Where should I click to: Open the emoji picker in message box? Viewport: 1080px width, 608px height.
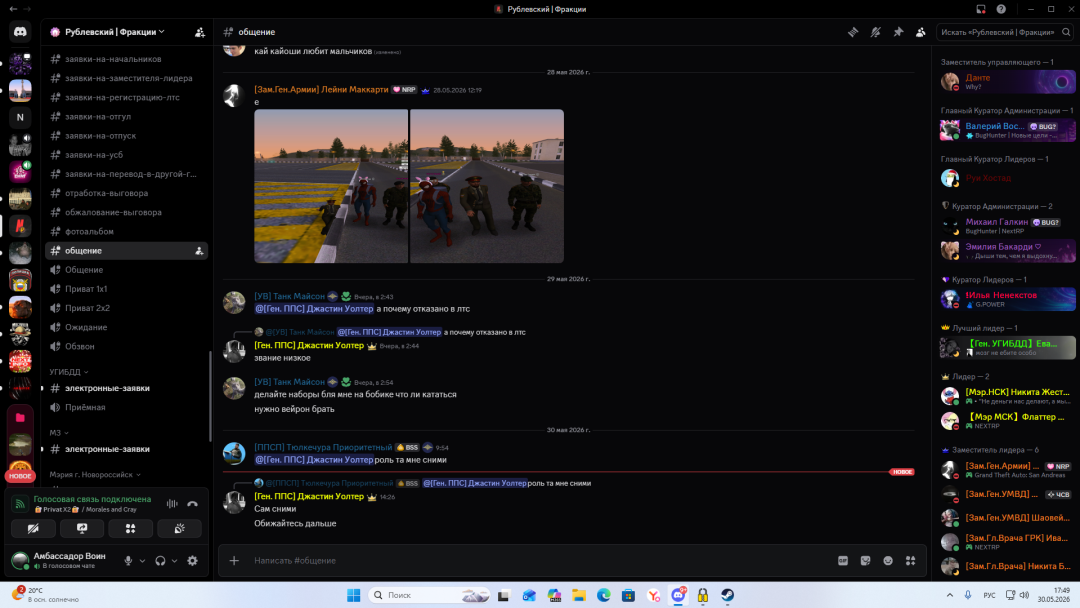pos(888,560)
